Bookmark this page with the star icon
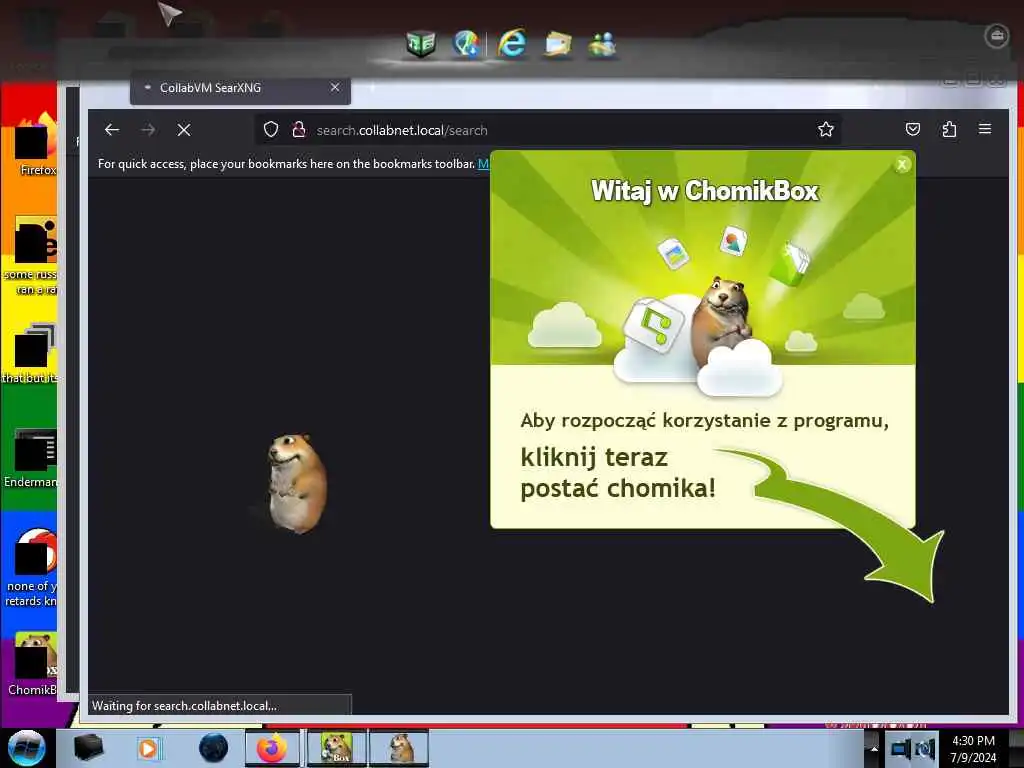Screen dimensions: 1024x768 click(825, 129)
